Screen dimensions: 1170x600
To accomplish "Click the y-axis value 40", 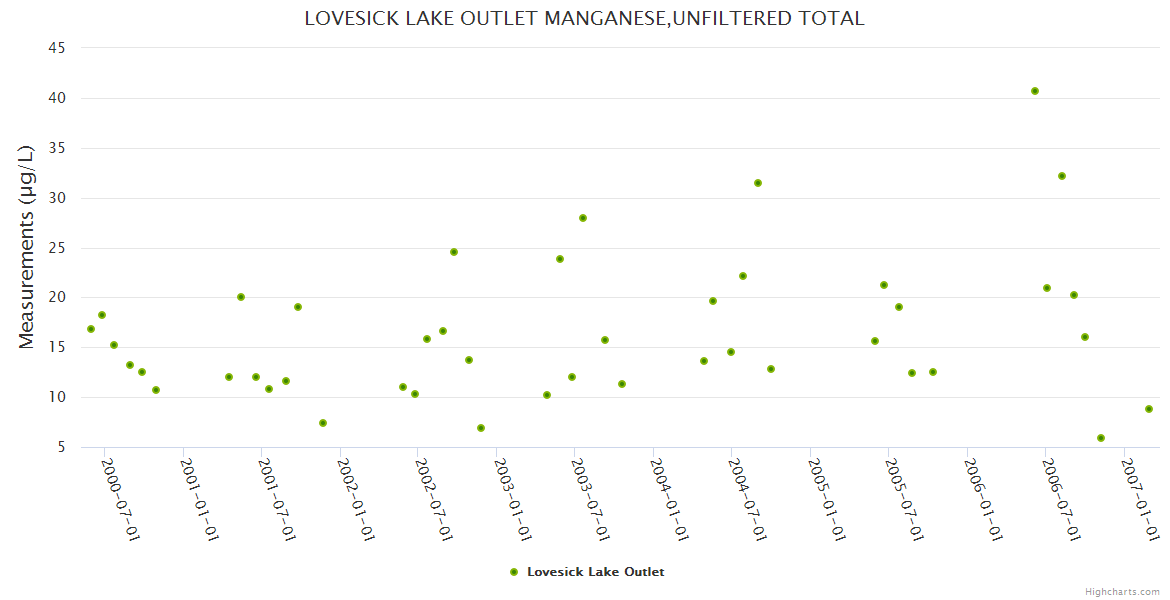I will 57,99.
